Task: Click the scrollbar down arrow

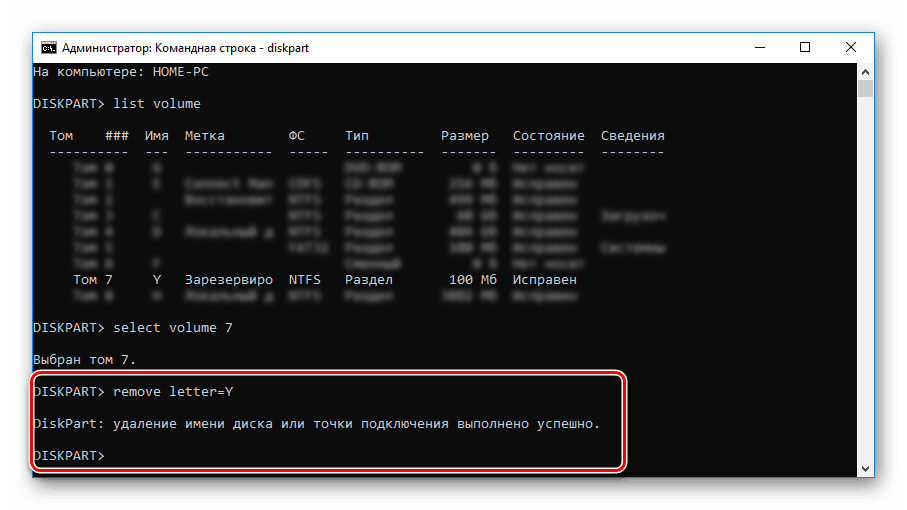Action: click(x=865, y=469)
